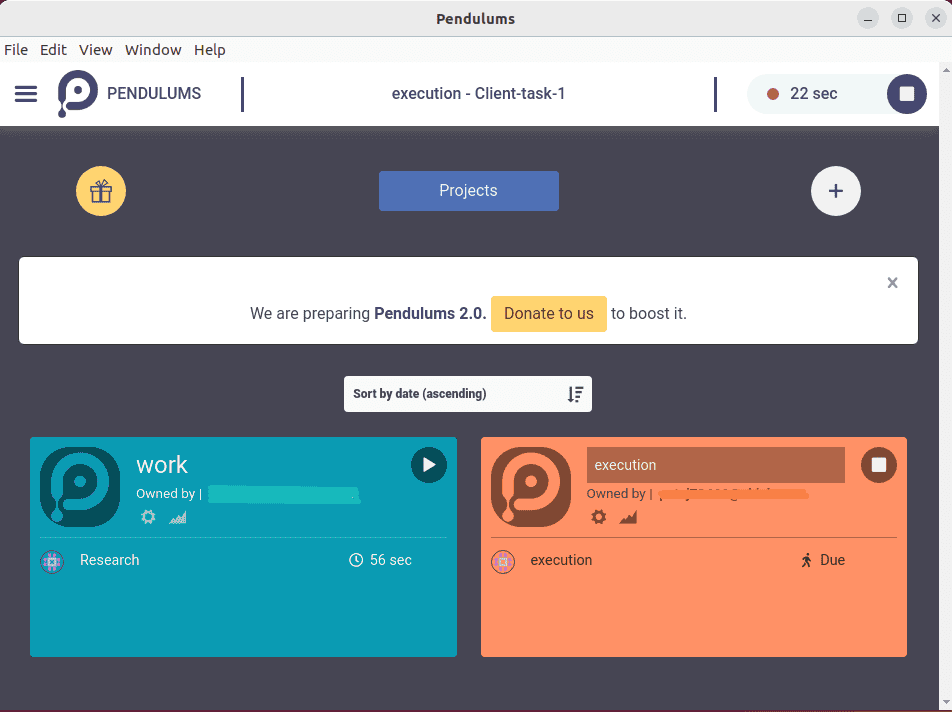This screenshot has height=712, width=952.
Task: Click the 'Due' status text
Action: pyautogui.click(x=832, y=560)
